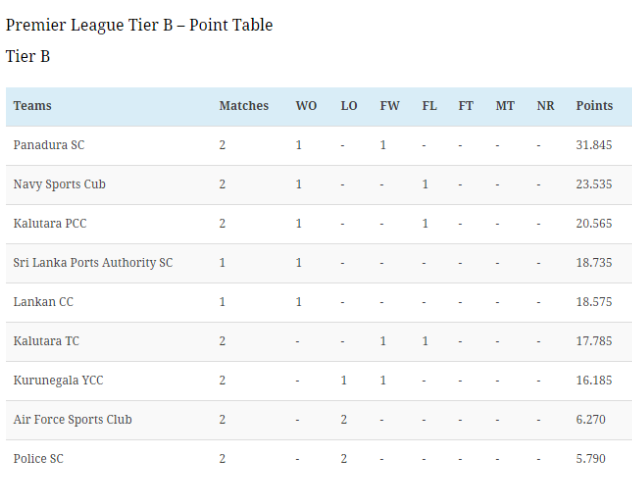Select Air Force Sports Club cell
The width and height of the screenshot is (632, 478).
73,420
